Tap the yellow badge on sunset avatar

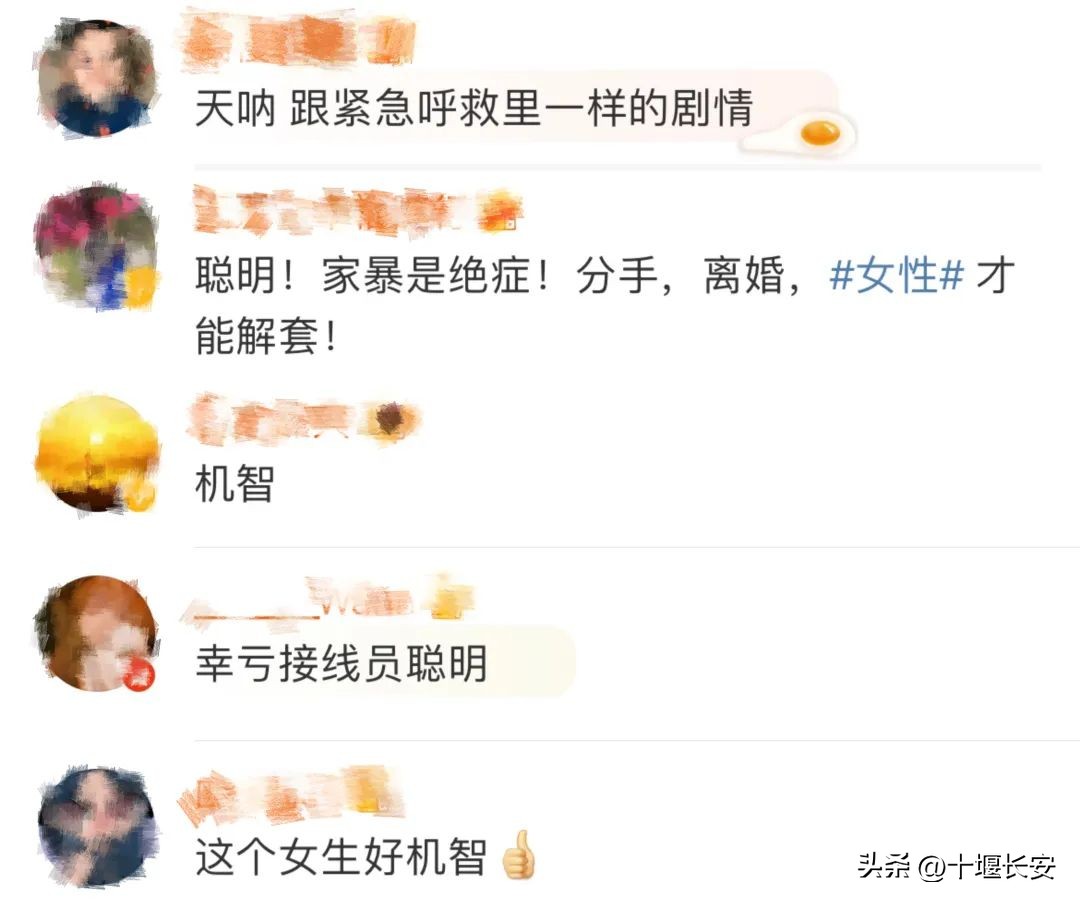pos(138,495)
